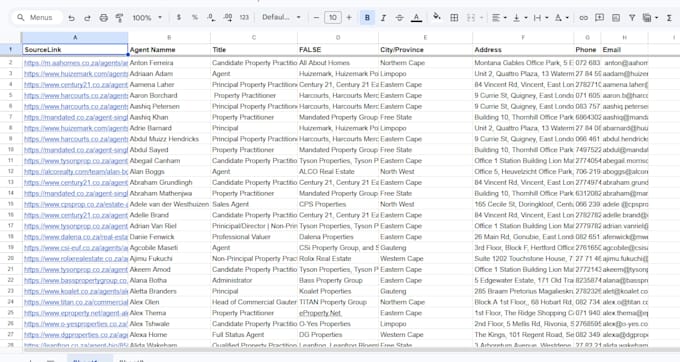Select the Head of Commercial Gauteng cell
680x362 pixels.
tap(254, 302)
